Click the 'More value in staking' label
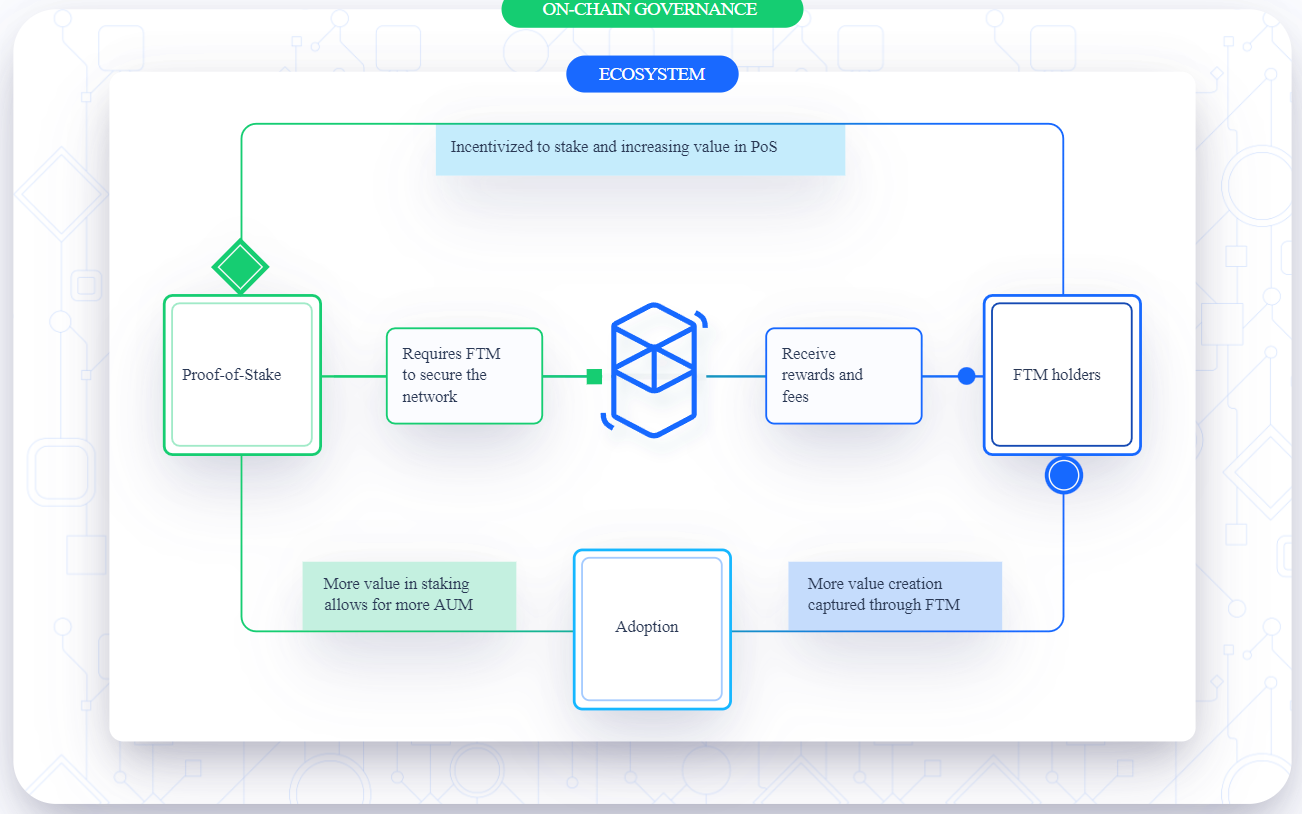The width and height of the screenshot is (1302, 814). [409, 595]
